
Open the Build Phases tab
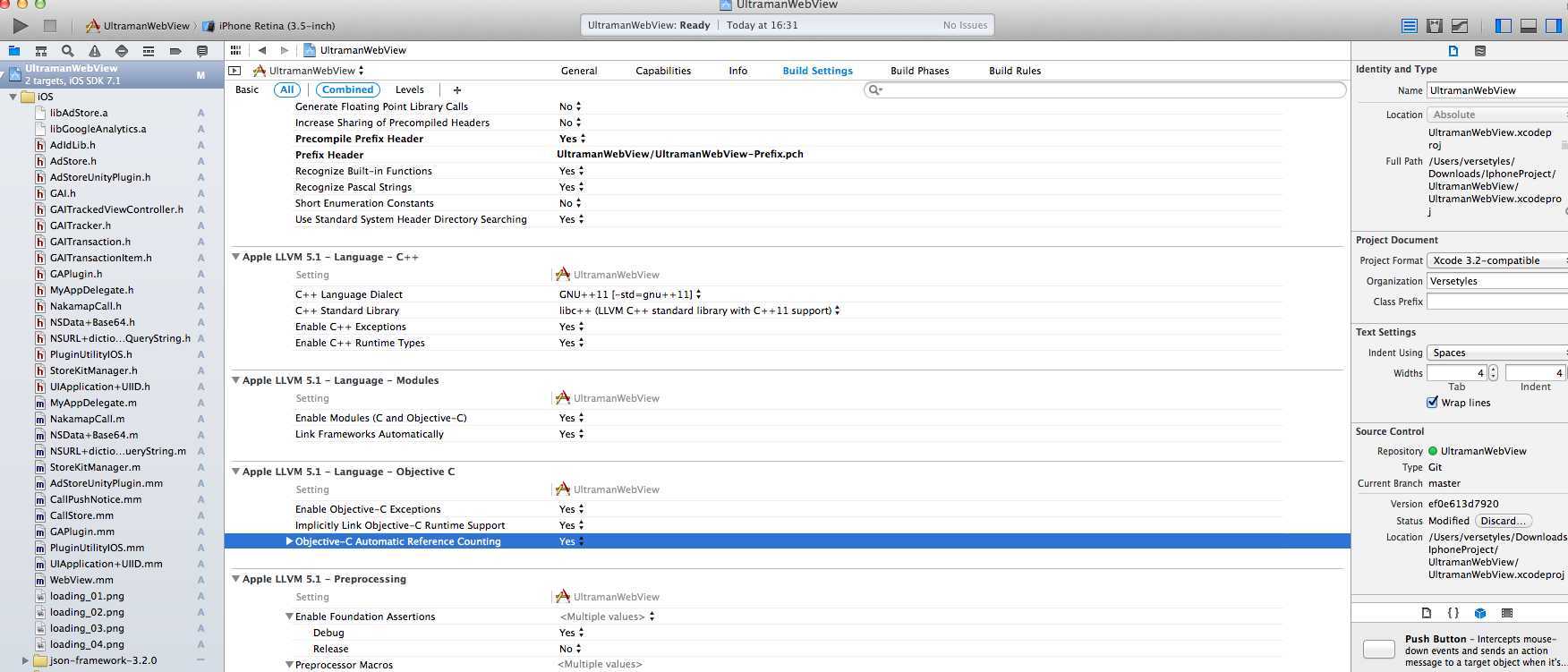coord(919,71)
